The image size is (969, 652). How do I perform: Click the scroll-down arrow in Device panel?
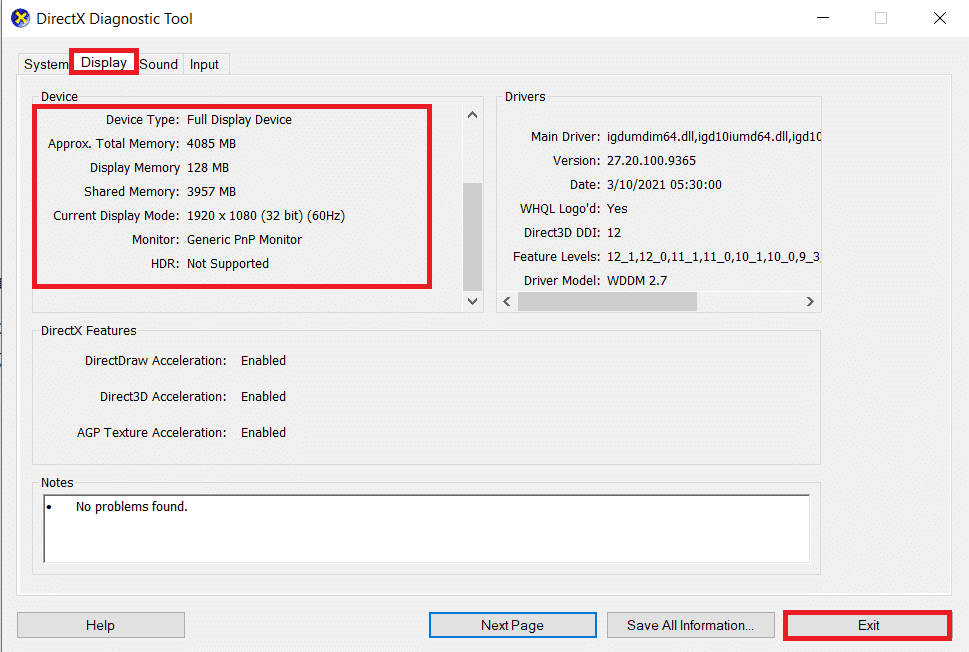point(471,301)
